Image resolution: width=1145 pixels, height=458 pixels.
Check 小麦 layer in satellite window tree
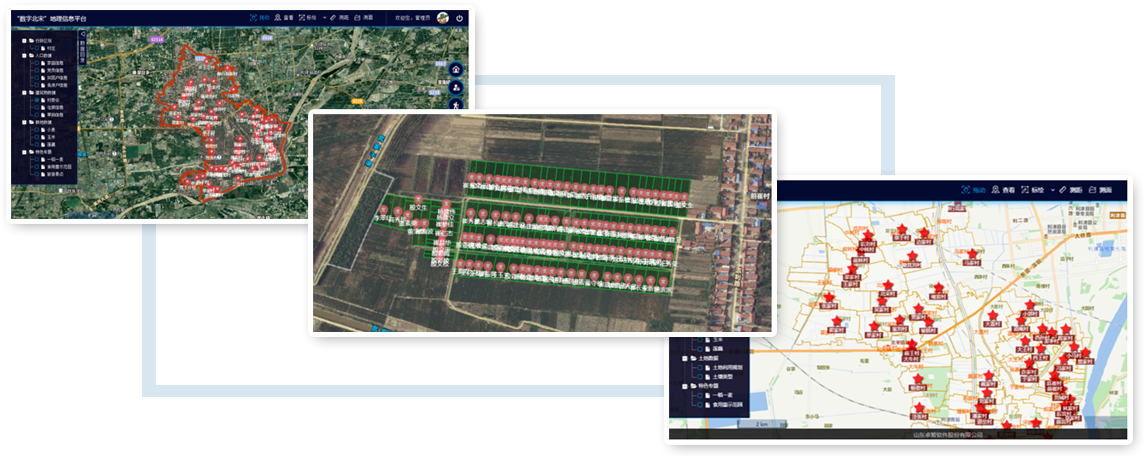37,130
